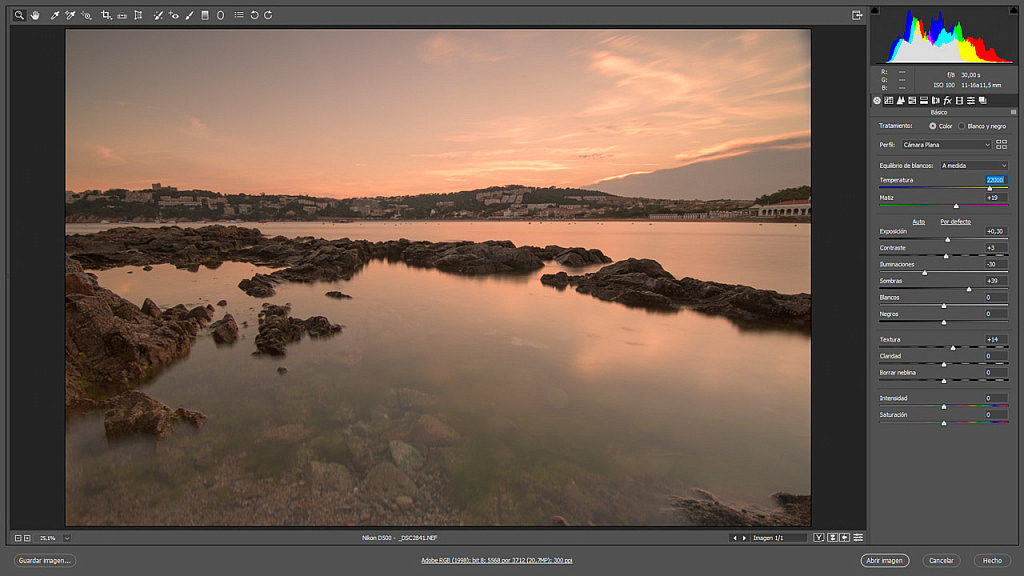The height and width of the screenshot is (576, 1024).
Task: Click the Auto tone link
Action: point(919,221)
